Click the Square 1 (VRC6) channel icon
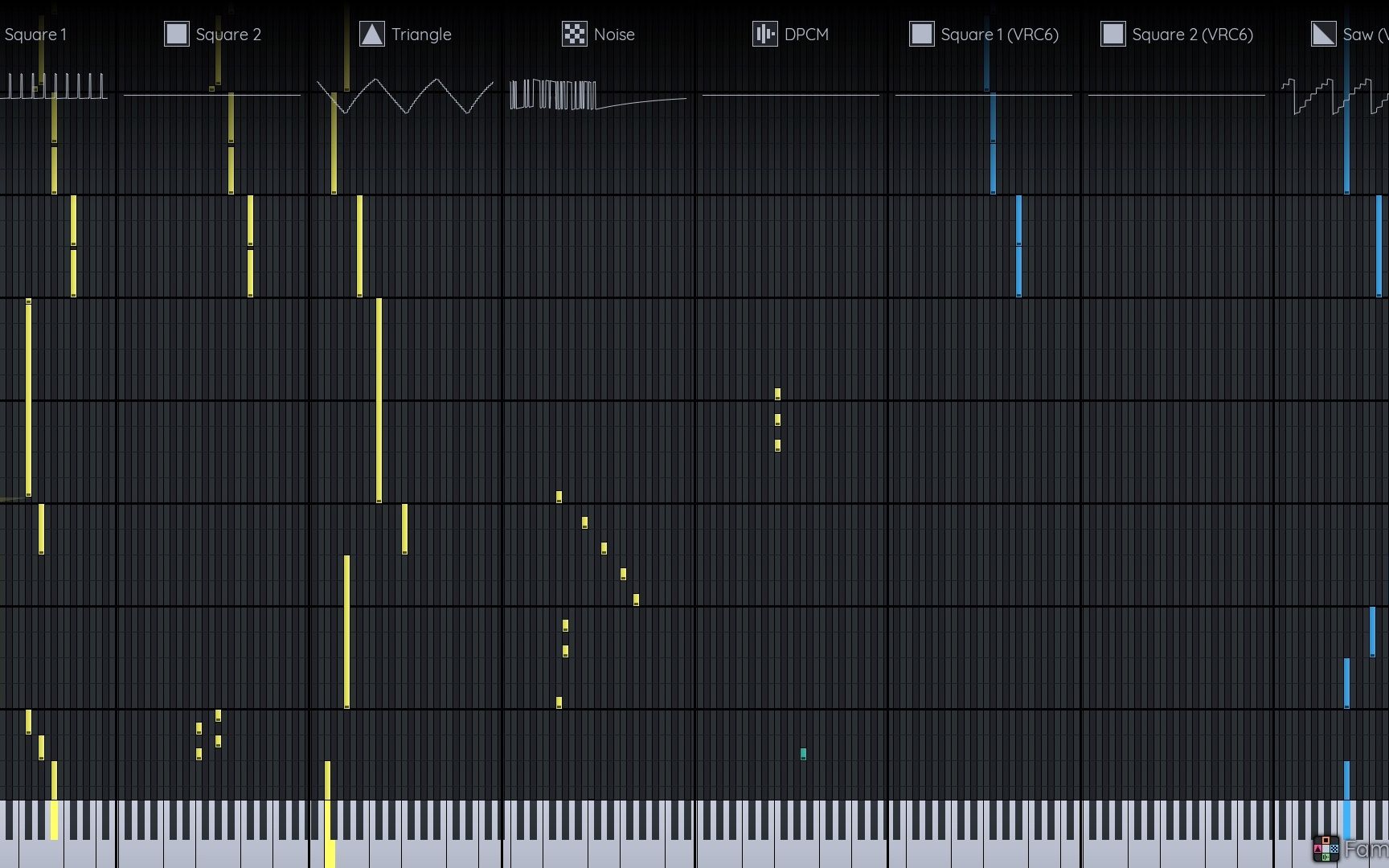 (x=921, y=34)
